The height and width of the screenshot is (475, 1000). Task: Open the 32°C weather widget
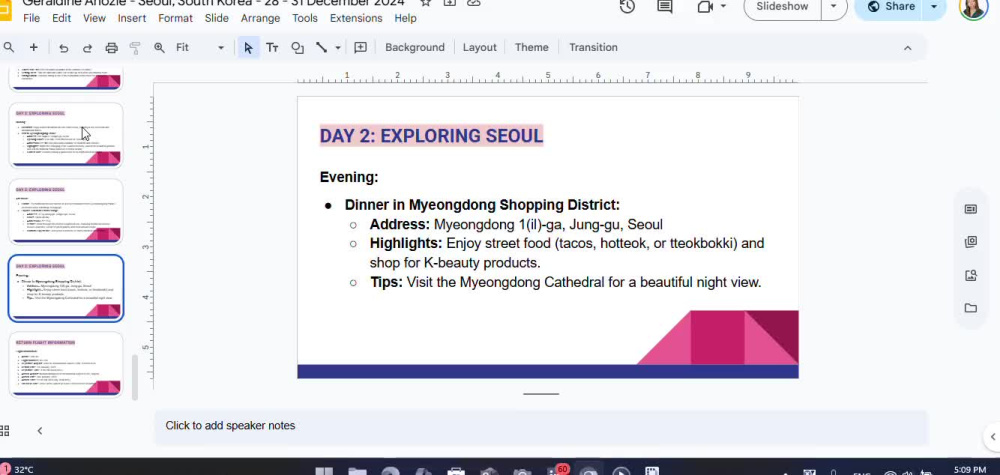[x=18, y=470]
